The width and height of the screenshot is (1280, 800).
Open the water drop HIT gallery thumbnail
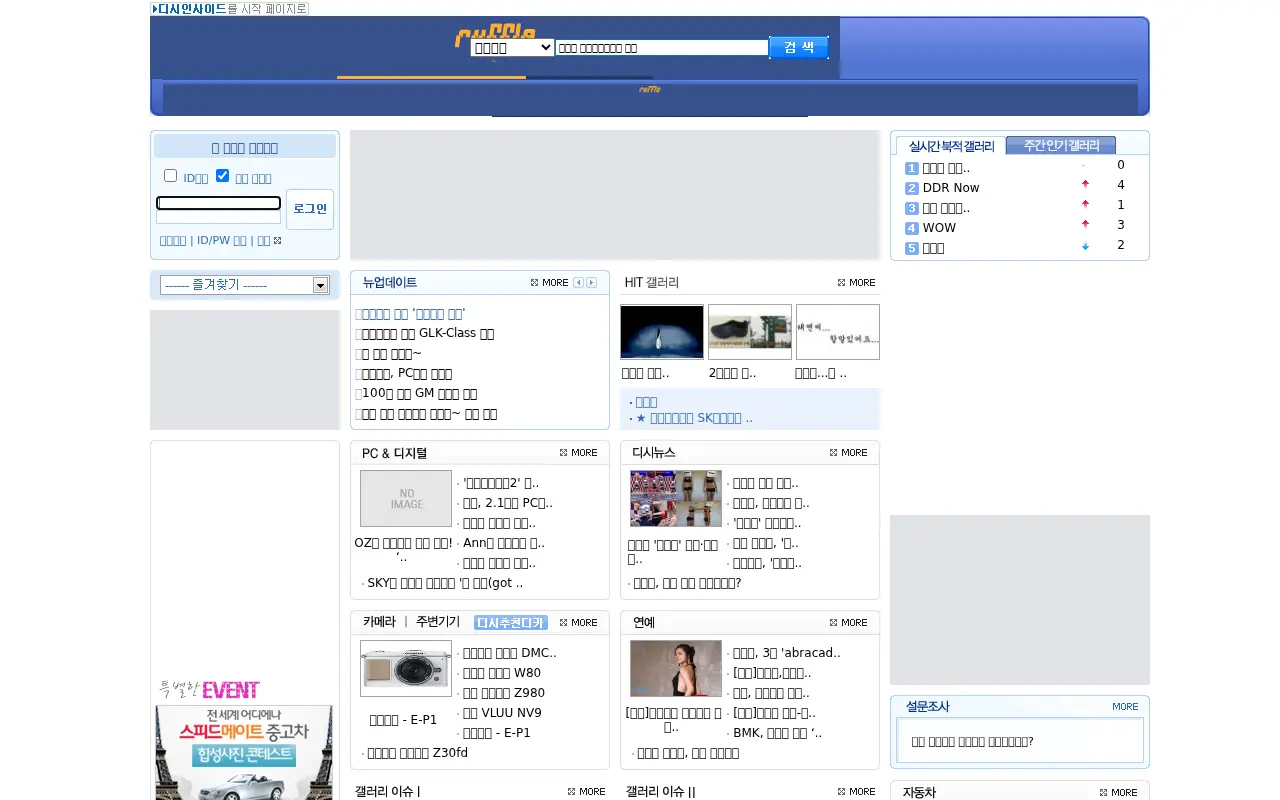662,332
